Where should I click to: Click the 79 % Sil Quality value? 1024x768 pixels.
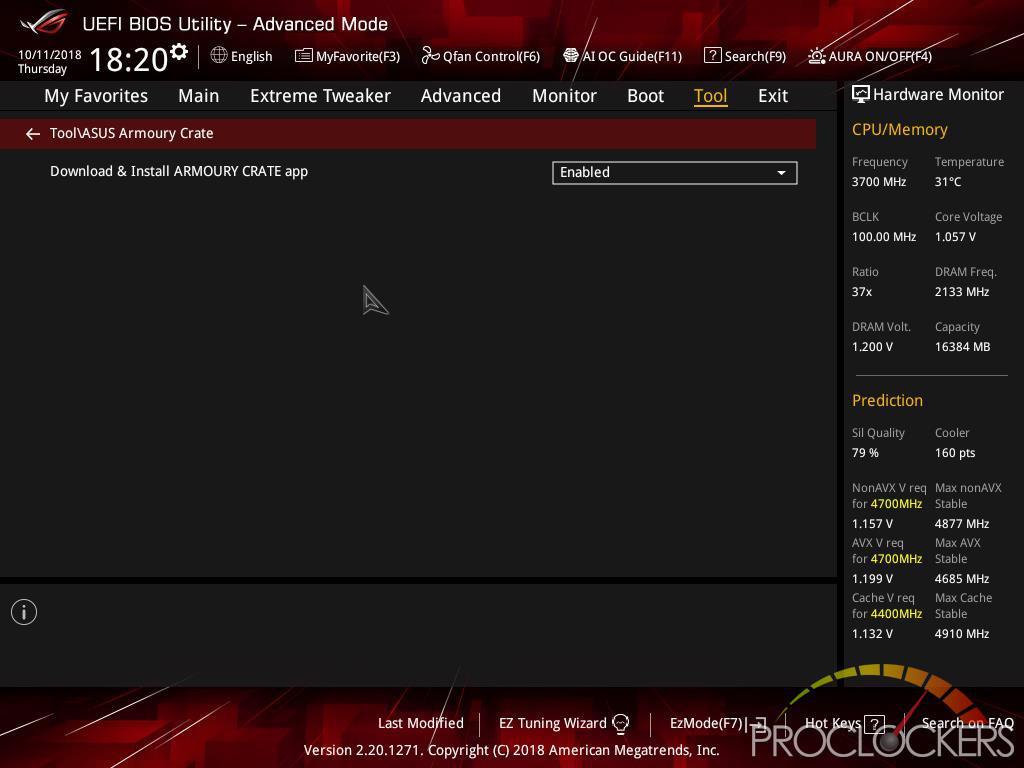point(865,453)
